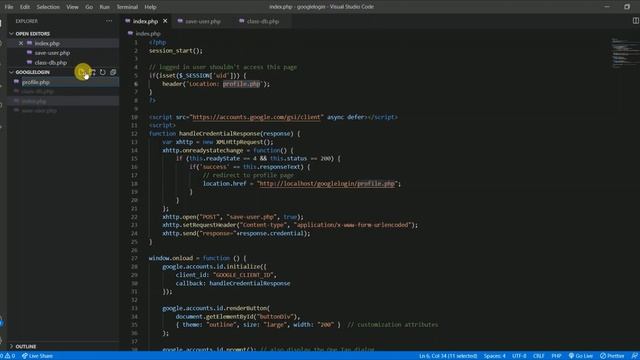Close index.php editor tab with X
Image resolution: width=640 pixels, height=360 pixels.
pos(165,21)
